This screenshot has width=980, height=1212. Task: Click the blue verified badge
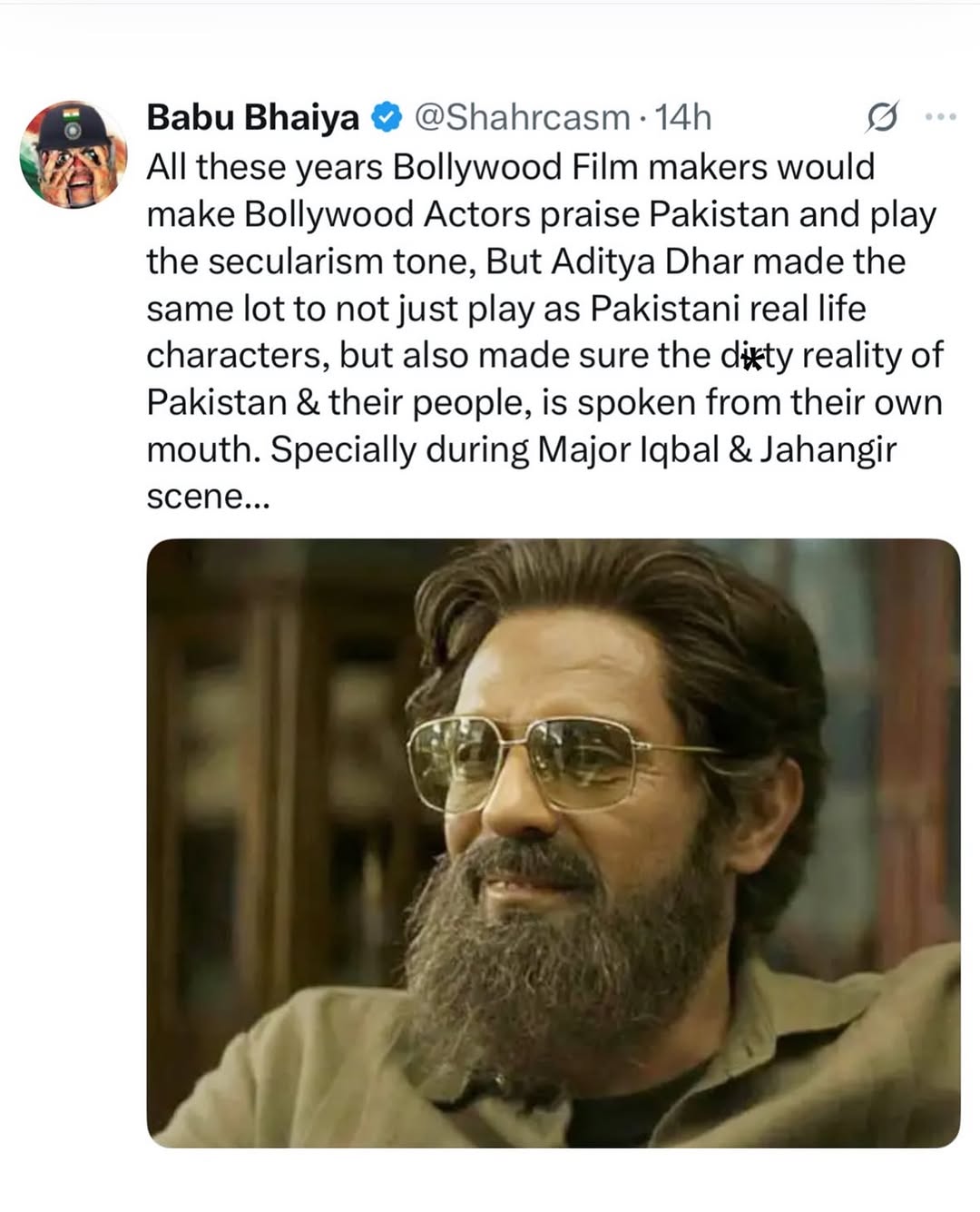click(387, 117)
